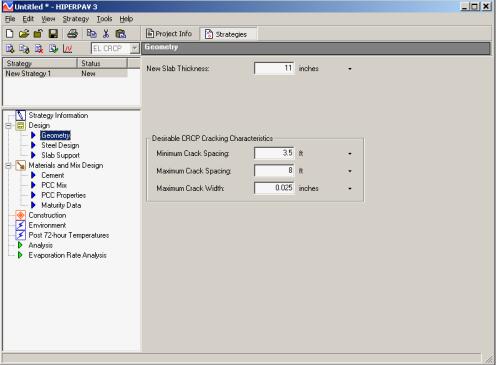Screen dimensions: 496x365
Task: Collapse the Materials and Mix Design node
Action: [8, 166]
